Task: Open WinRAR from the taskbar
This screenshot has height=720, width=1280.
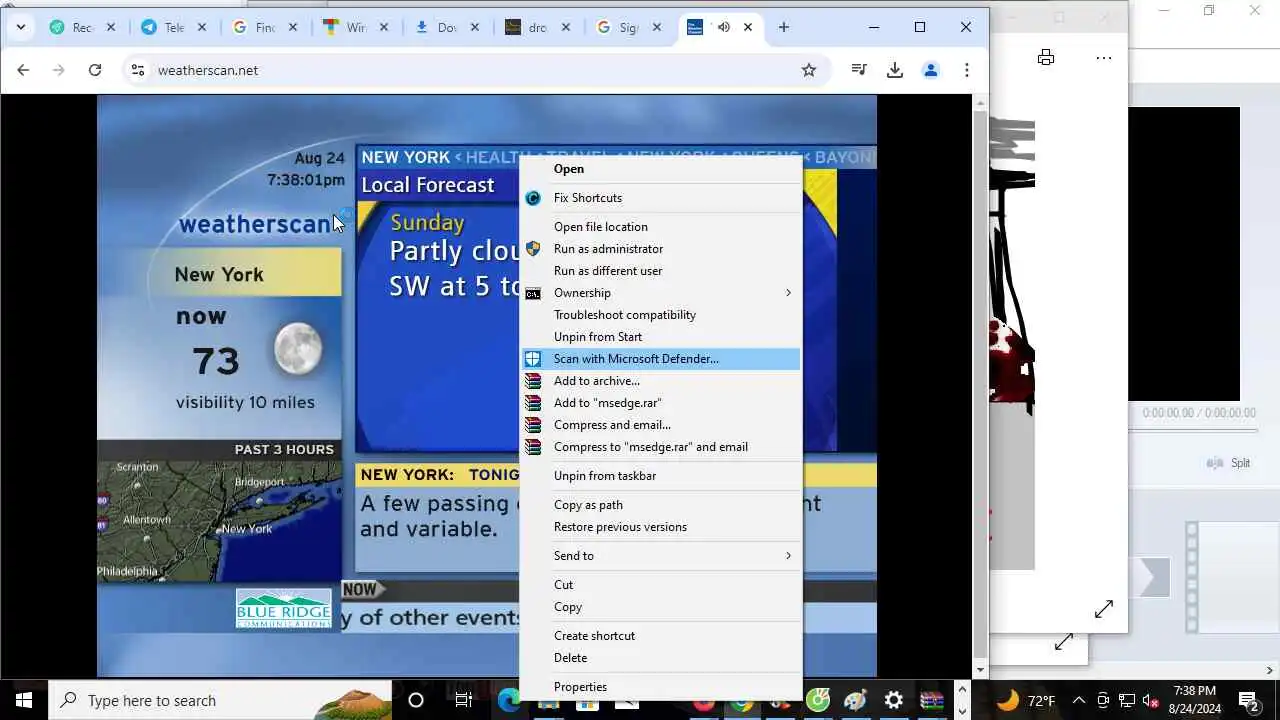Action: pyautogui.click(x=932, y=700)
